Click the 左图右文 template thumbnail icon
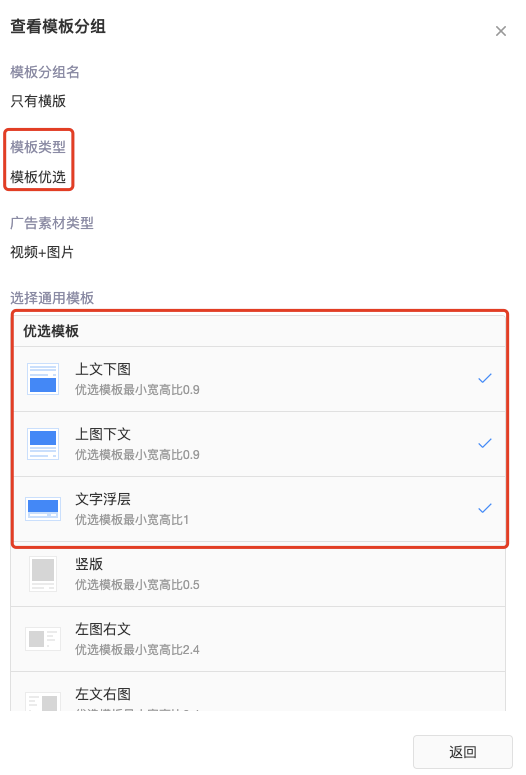The width and height of the screenshot is (526, 775). coord(43,639)
